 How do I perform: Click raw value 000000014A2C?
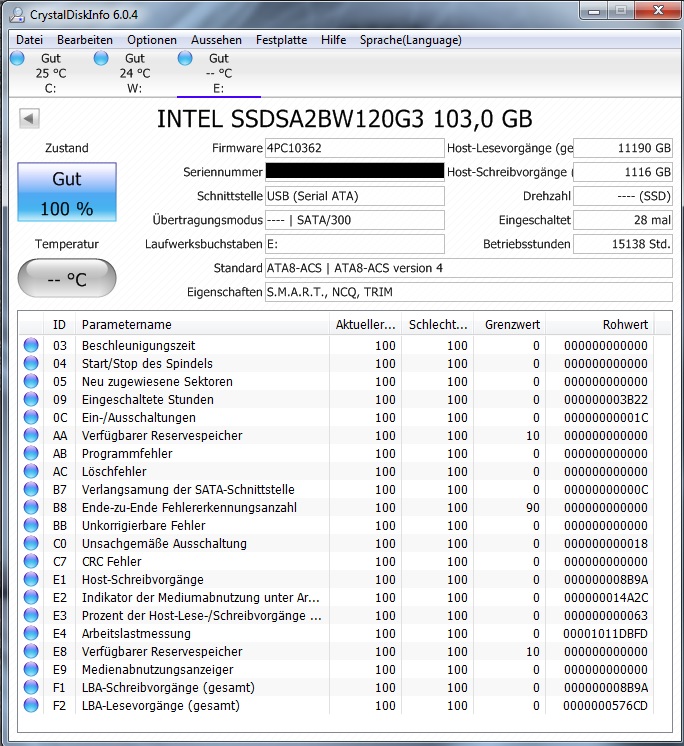606,598
